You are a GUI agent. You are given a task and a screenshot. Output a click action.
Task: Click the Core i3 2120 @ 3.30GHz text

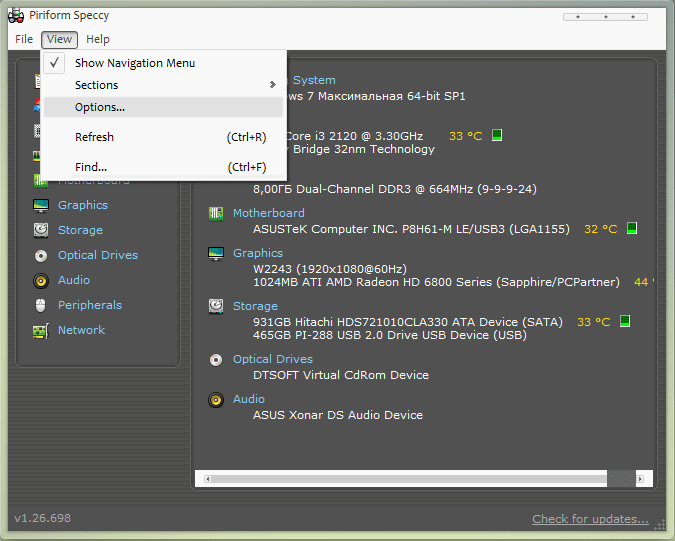pos(355,136)
